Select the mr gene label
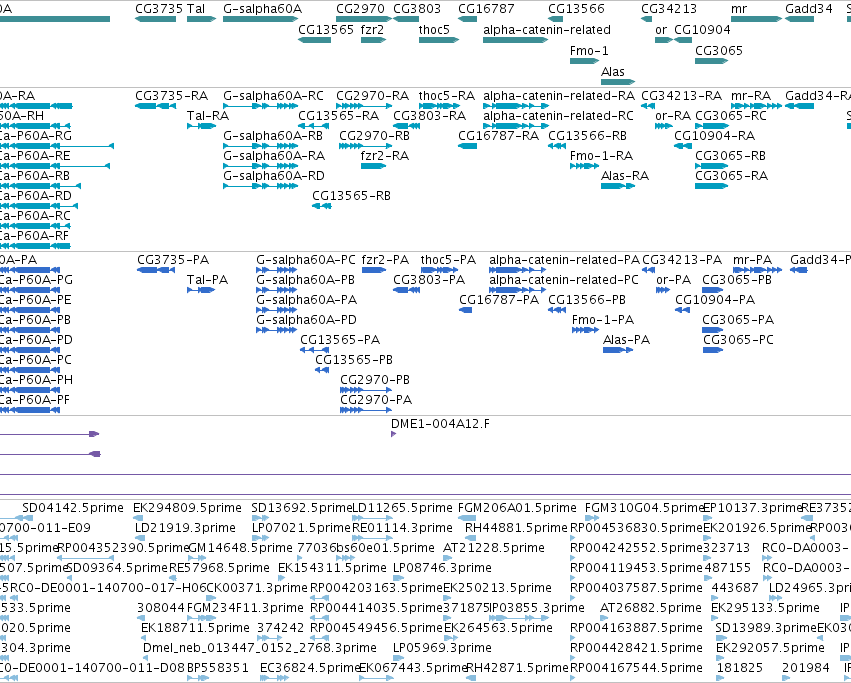 (x=739, y=9)
